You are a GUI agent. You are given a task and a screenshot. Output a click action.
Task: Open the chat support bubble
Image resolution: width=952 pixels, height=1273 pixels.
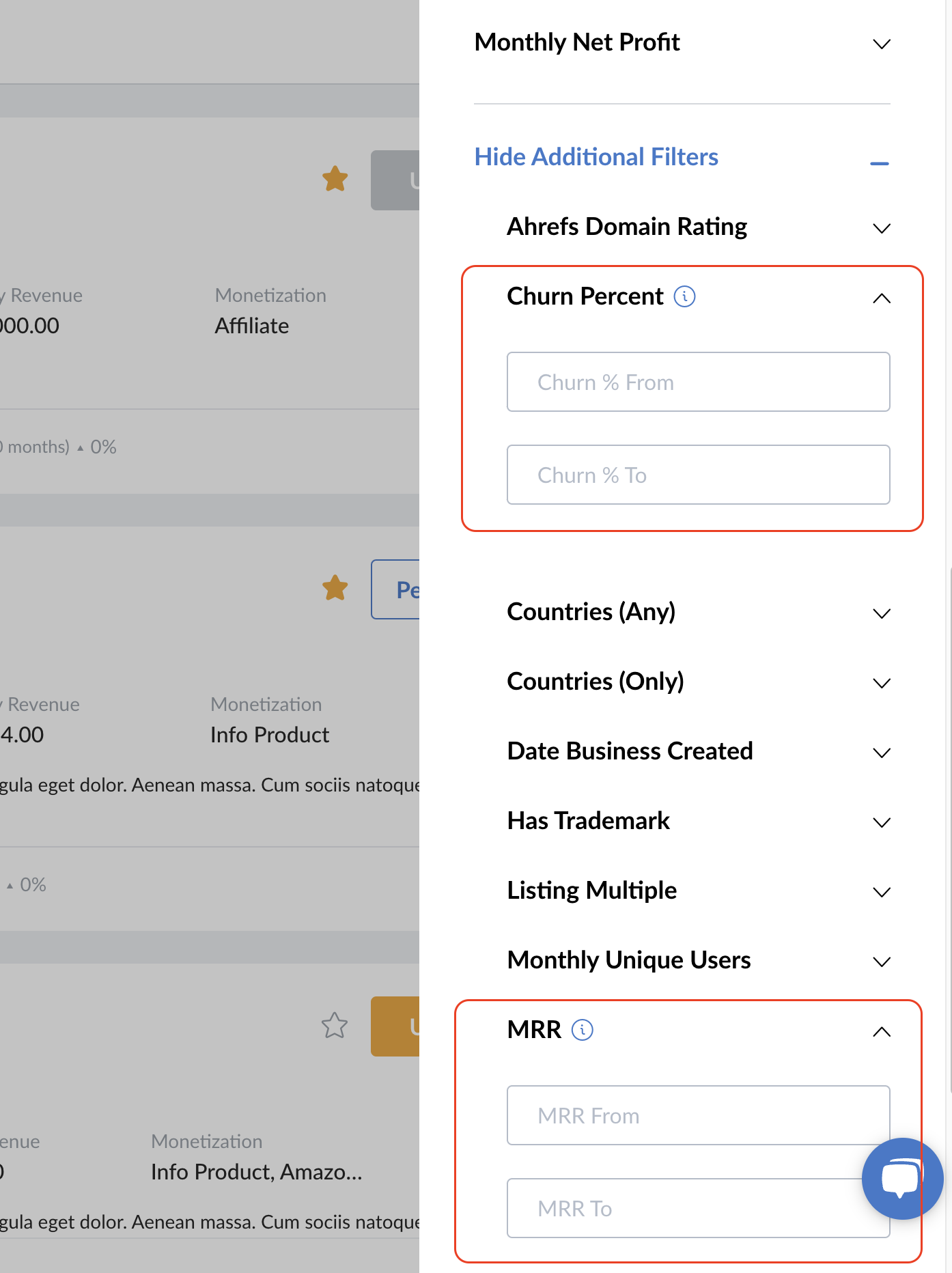coord(901,1178)
